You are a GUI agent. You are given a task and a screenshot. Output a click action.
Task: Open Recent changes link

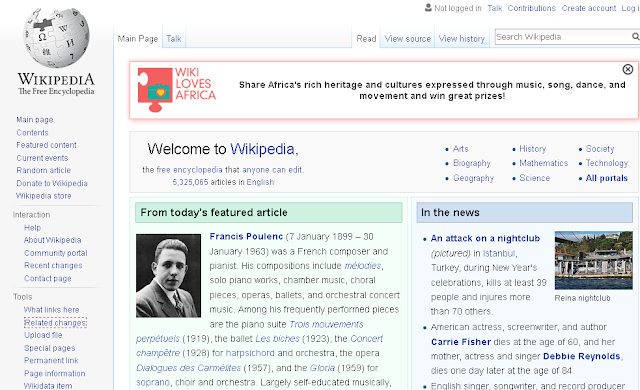[x=53, y=265]
